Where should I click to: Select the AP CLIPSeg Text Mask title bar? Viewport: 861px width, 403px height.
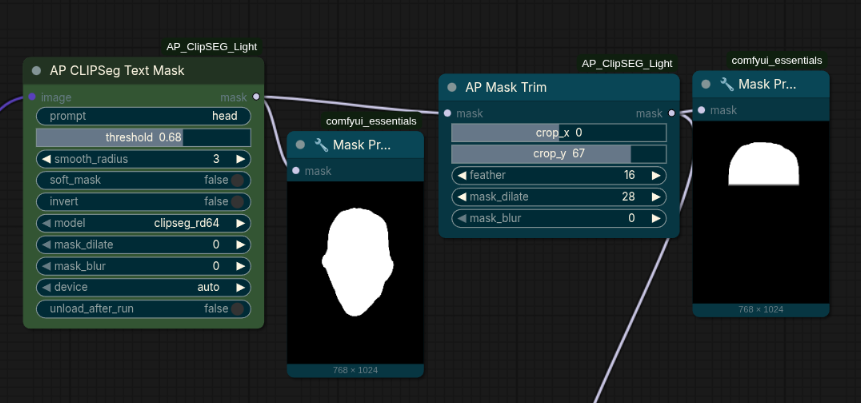point(143,71)
